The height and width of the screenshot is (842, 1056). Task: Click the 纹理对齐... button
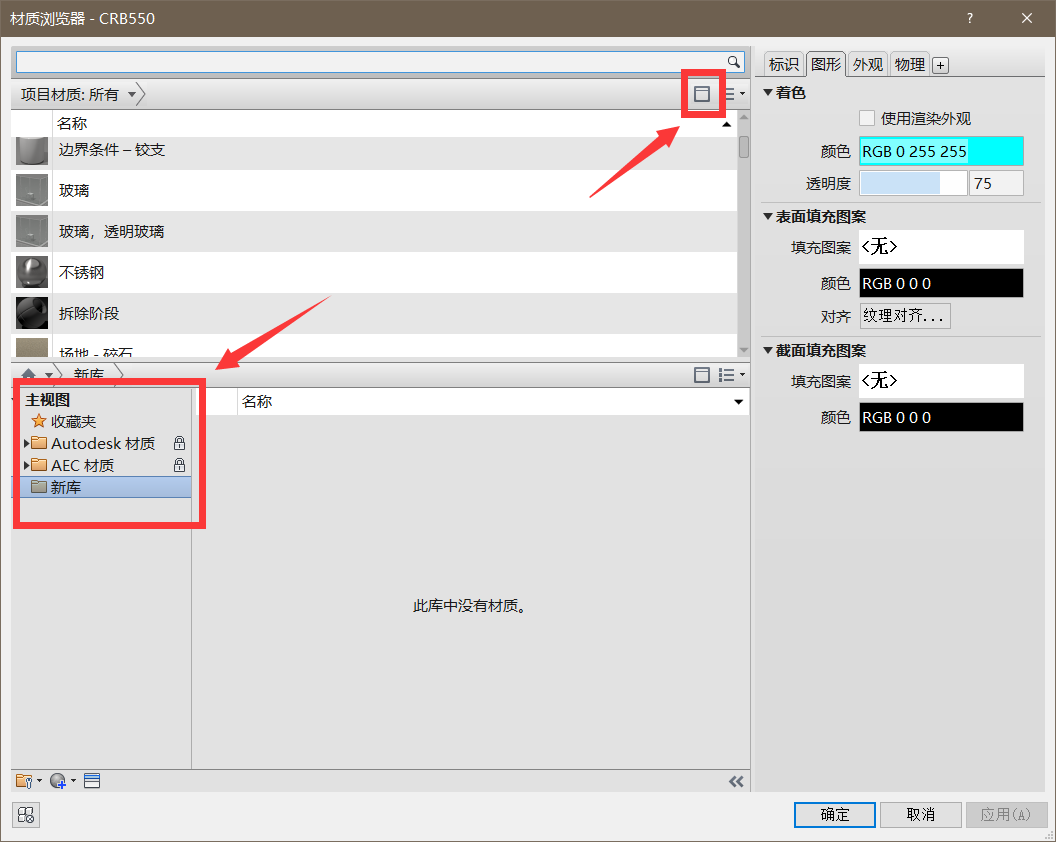905,316
